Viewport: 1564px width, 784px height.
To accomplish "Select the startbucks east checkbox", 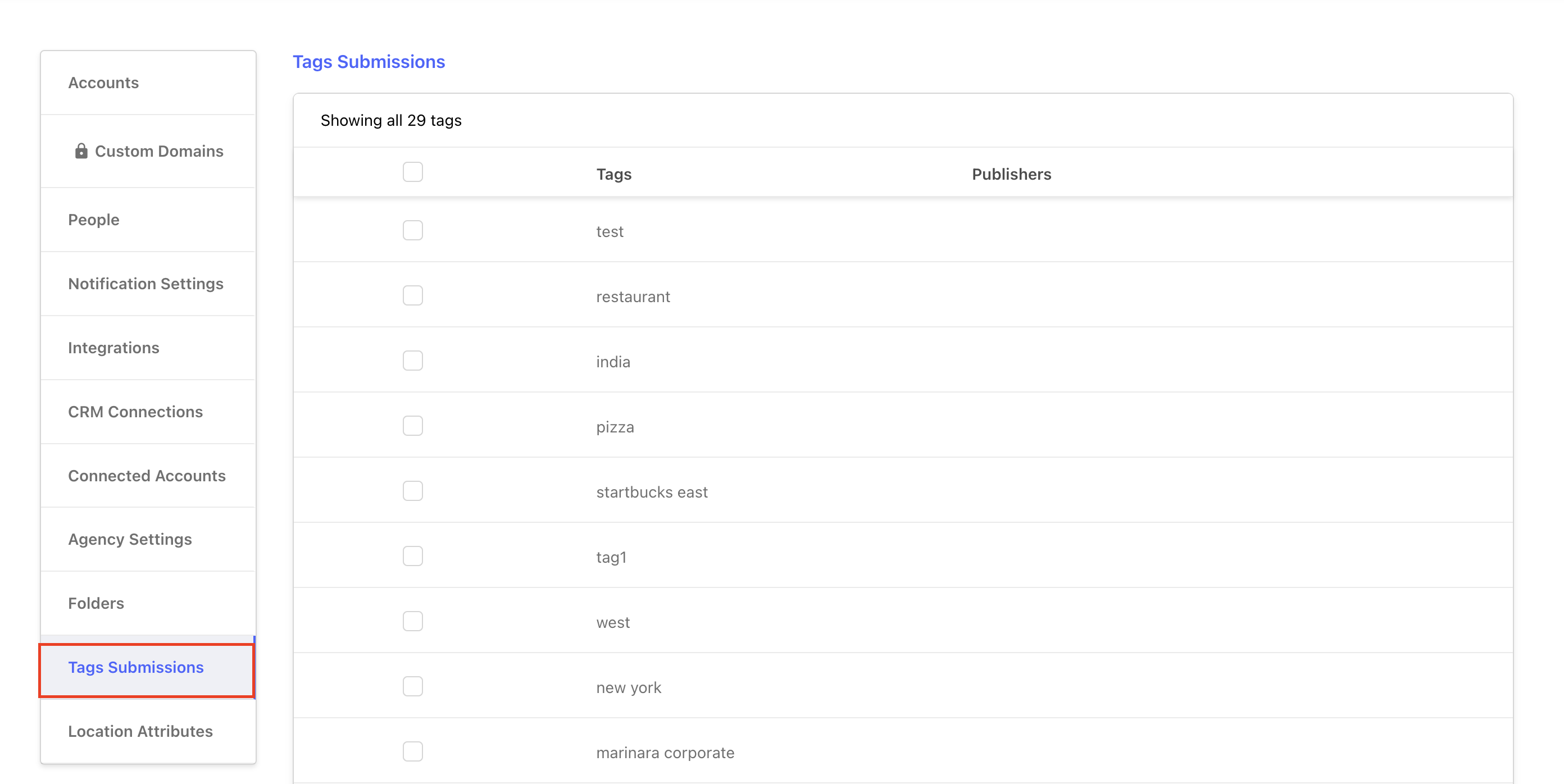I will tap(413, 491).
